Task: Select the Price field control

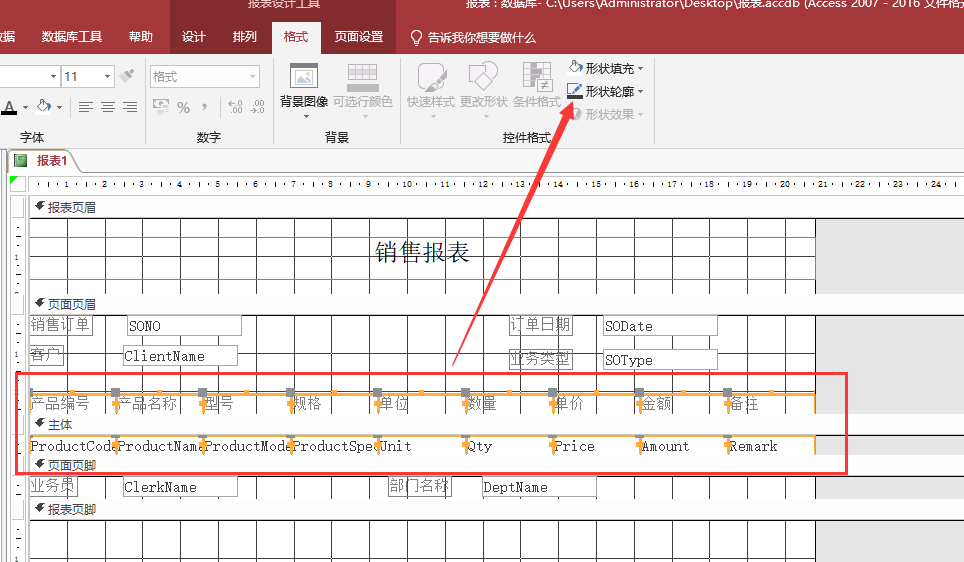Action: pos(596,446)
